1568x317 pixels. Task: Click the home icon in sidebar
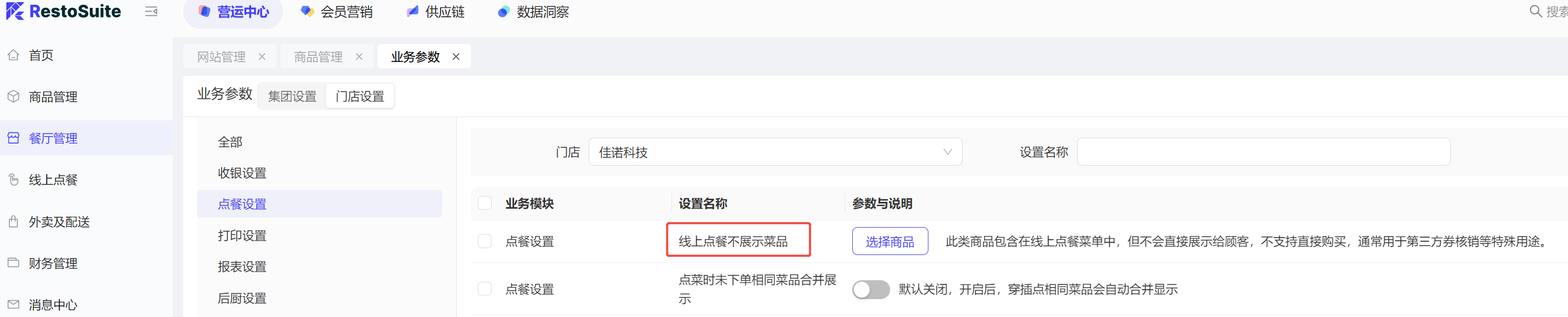[14, 55]
